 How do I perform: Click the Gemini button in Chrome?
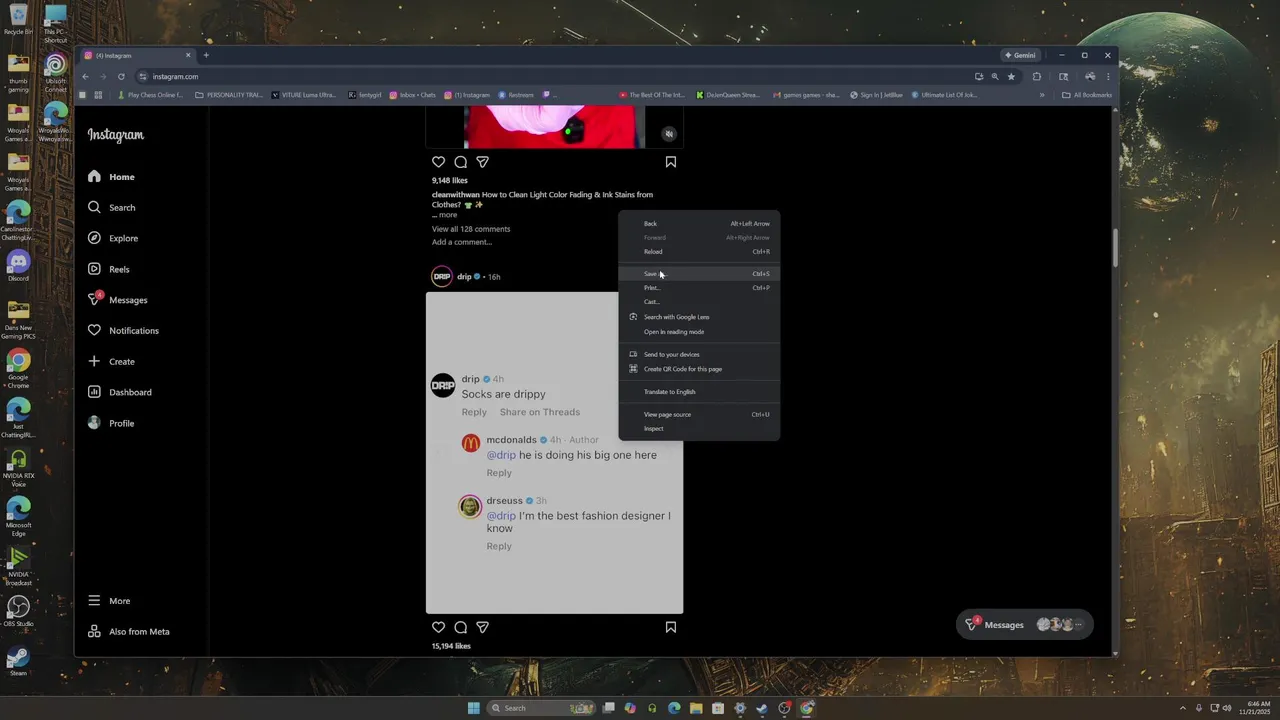pyautogui.click(x=1020, y=55)
